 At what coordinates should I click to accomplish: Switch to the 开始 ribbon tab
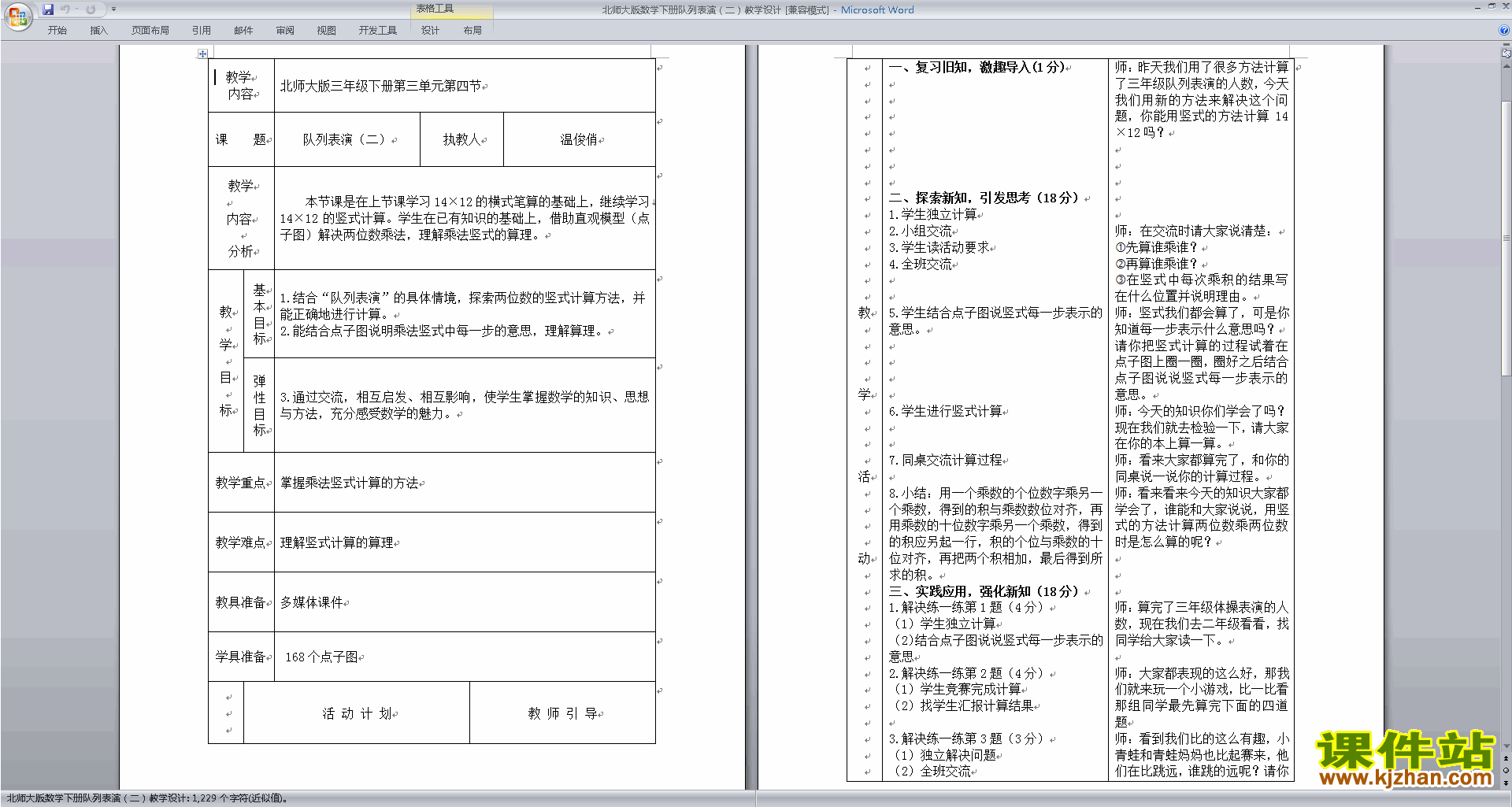pyautogui.click(x=57, y=31)
